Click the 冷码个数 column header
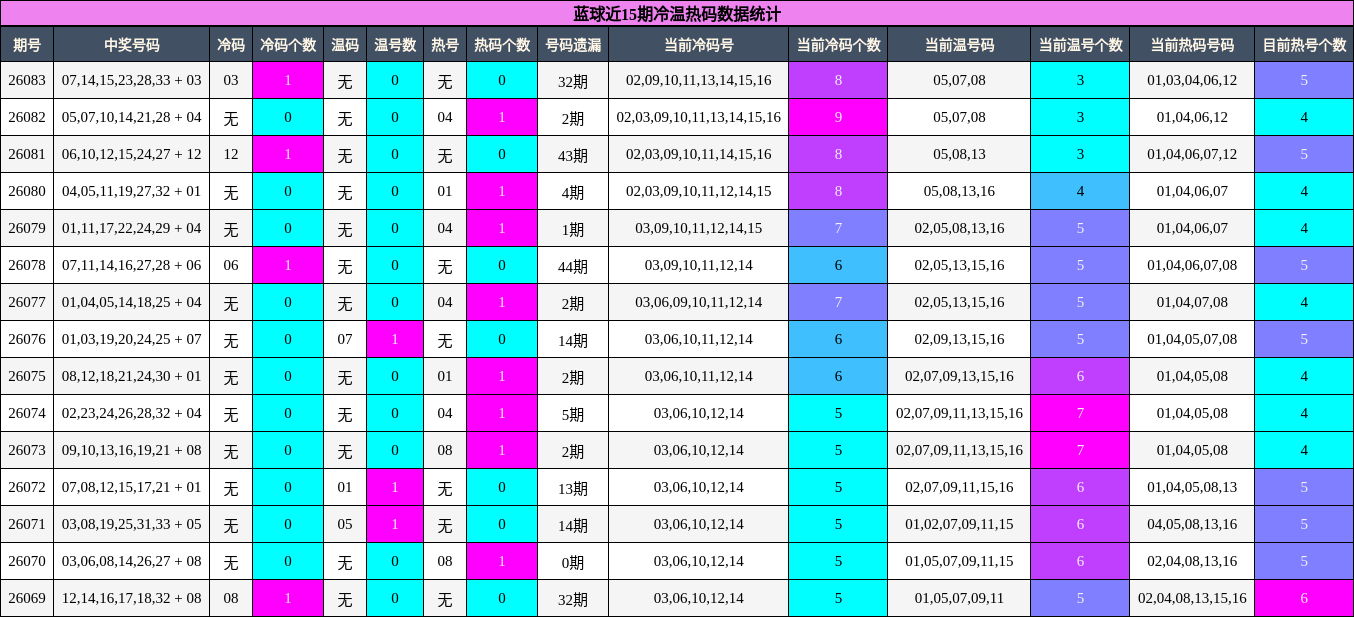Screen dimensions: 1354x617 click(x=288, y=44)
